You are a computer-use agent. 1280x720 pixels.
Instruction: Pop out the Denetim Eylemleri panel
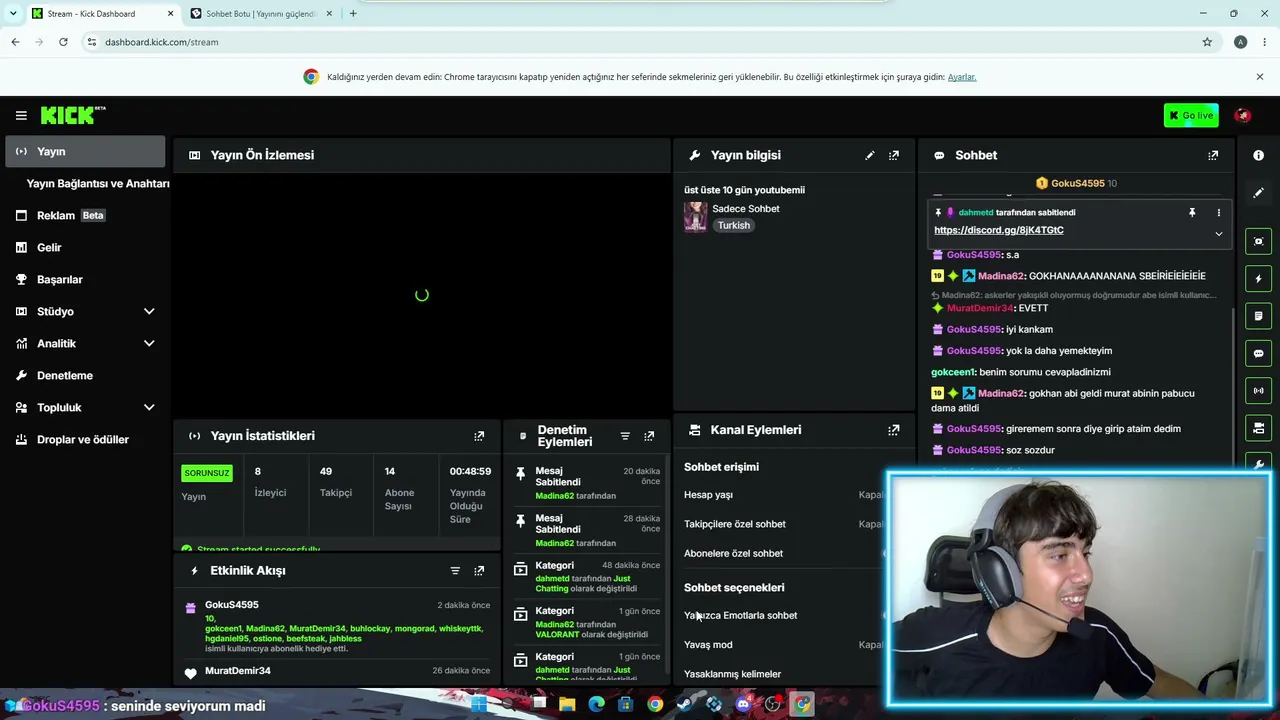[649, 436]
